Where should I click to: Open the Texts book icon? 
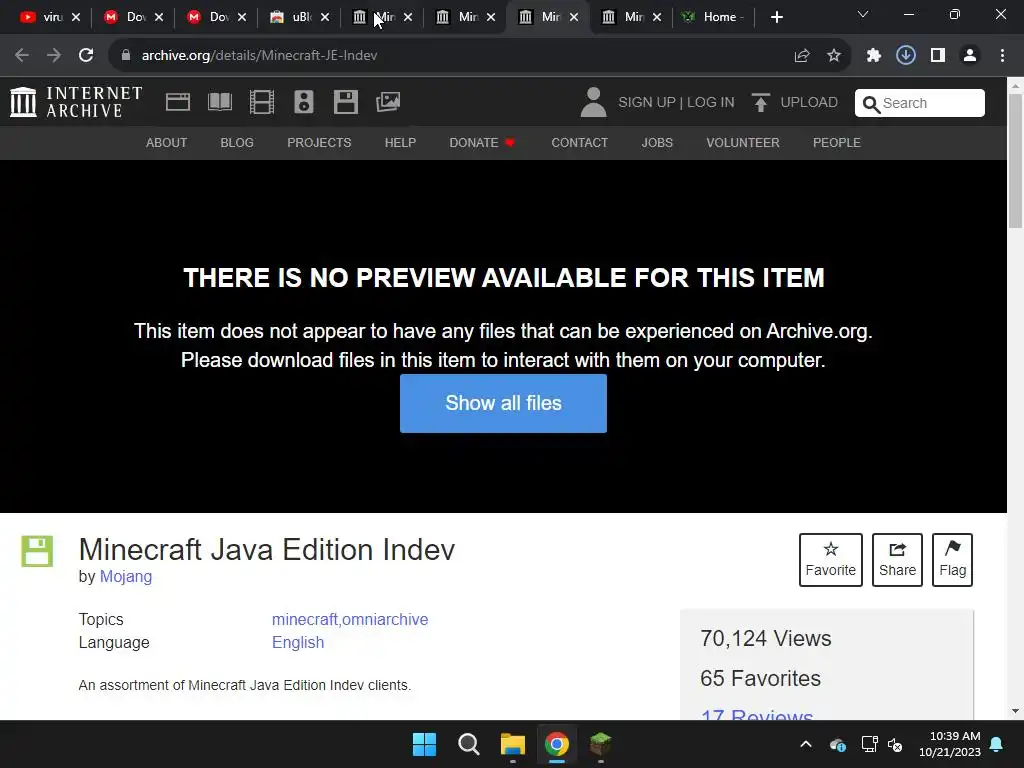tap(219, 103)
